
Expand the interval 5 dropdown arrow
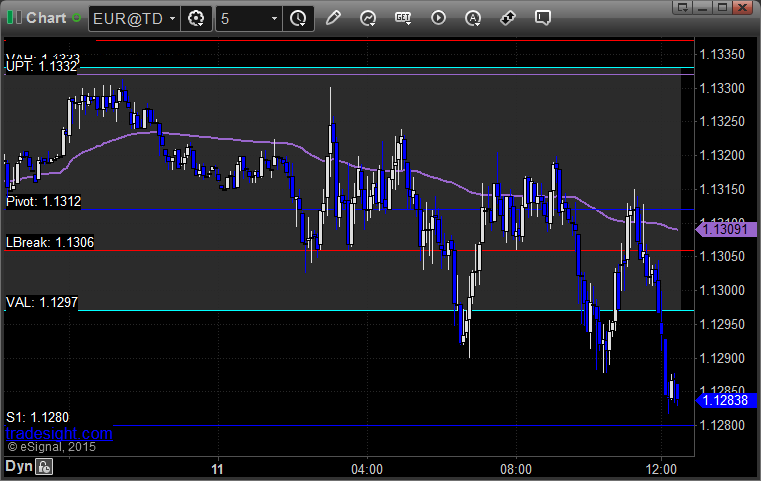(x=274, y=19)
